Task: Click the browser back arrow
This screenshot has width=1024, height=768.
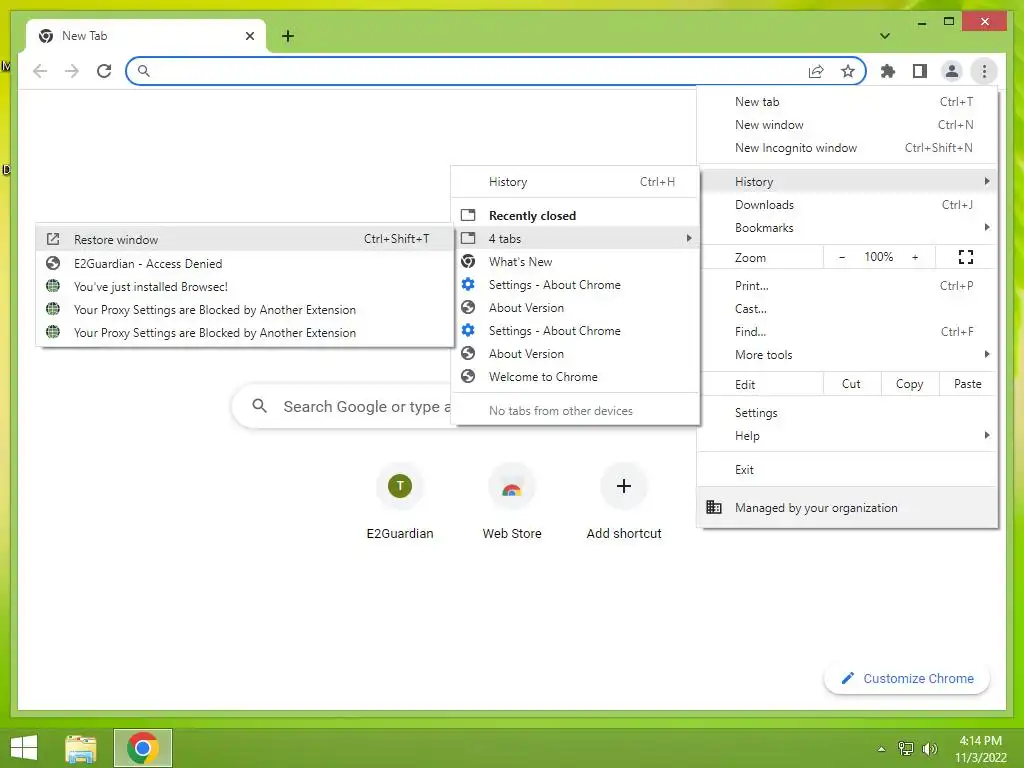Action: click(40, 71)
